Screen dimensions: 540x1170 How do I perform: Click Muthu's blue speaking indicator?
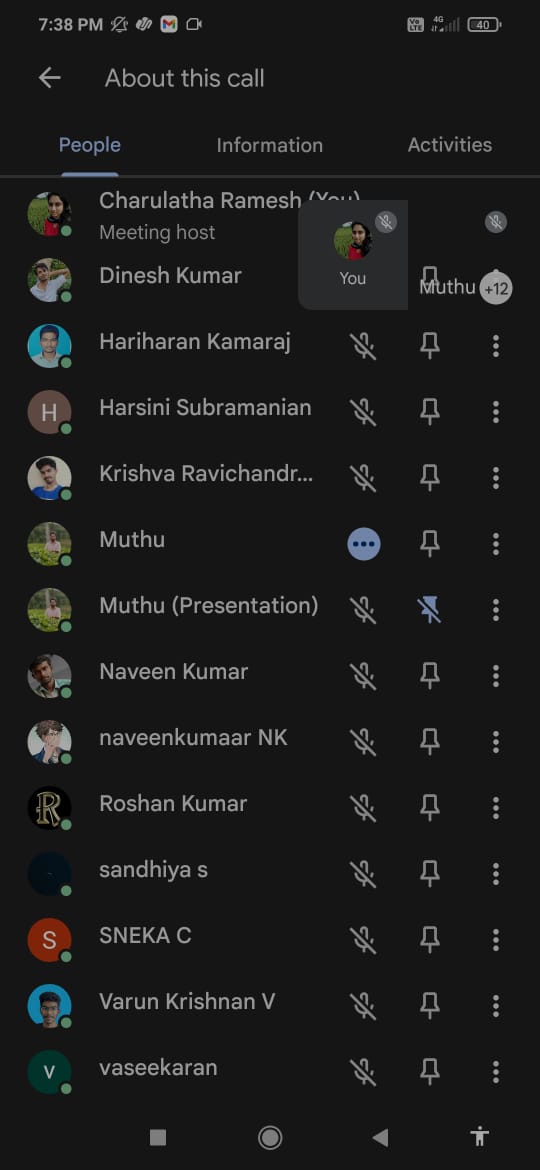click(364, 544)
